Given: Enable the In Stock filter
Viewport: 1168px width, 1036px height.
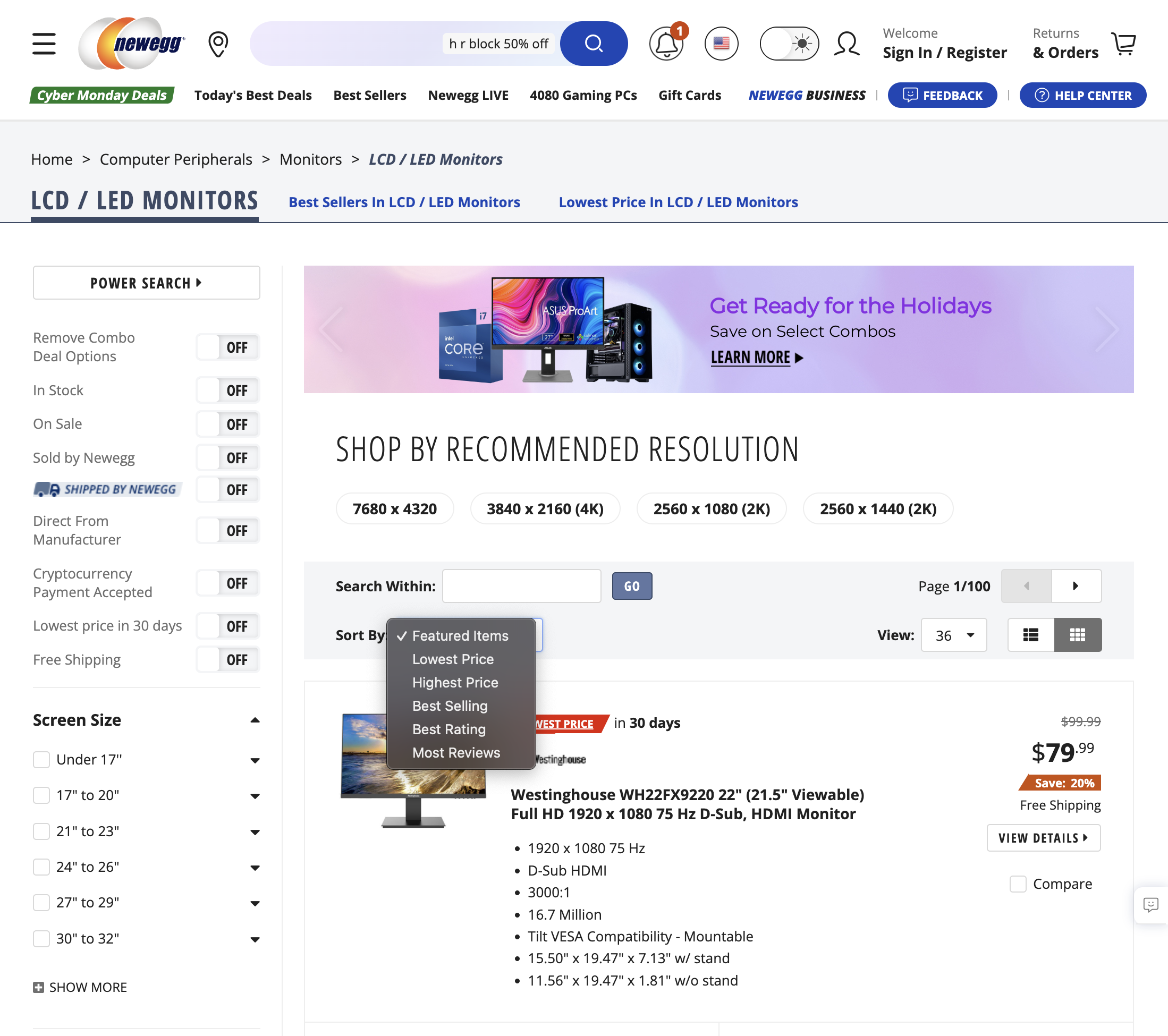Looking at the screenshot, I should 227,390.
